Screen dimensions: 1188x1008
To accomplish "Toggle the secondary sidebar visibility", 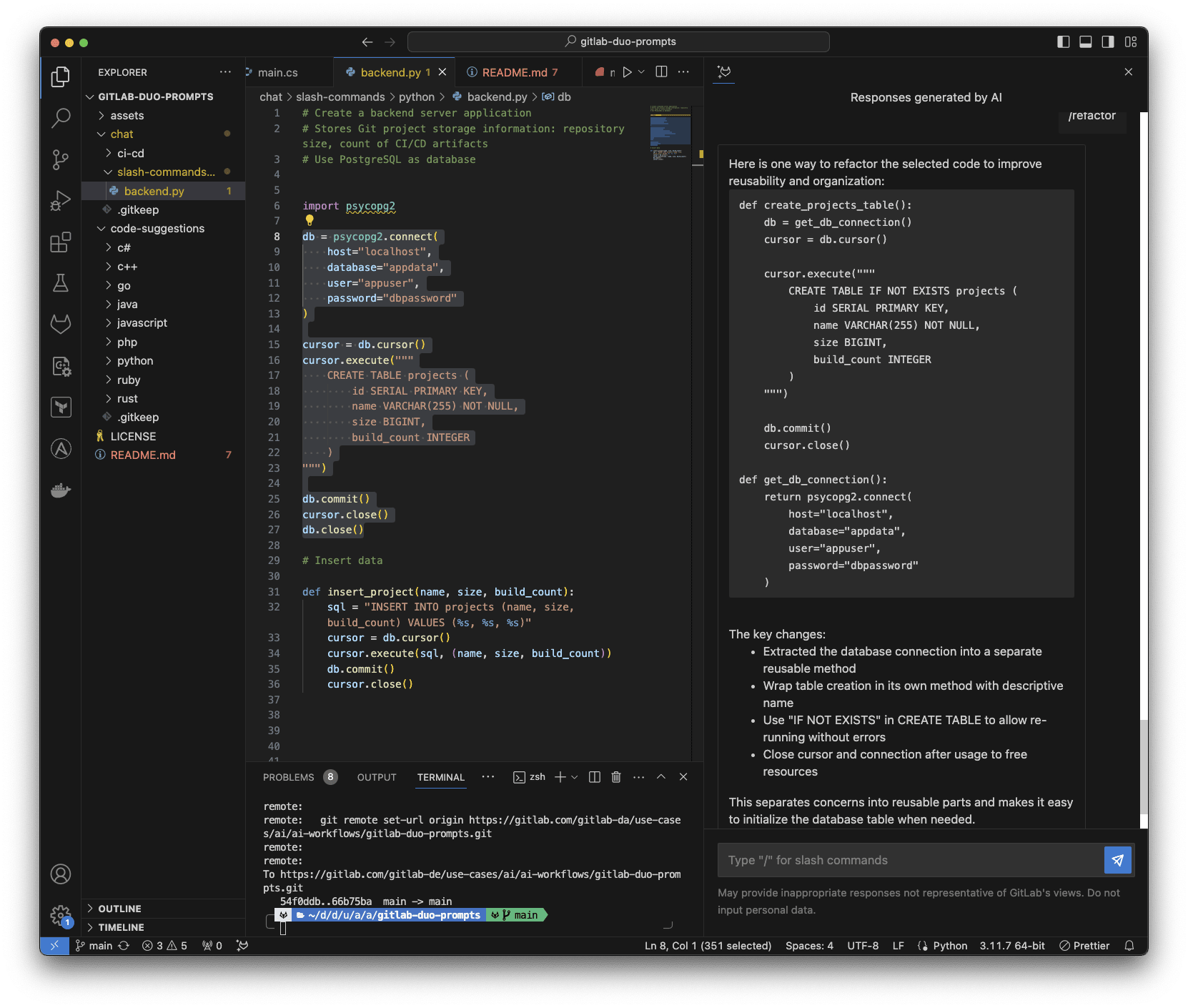I will [x=1108, y=41].
